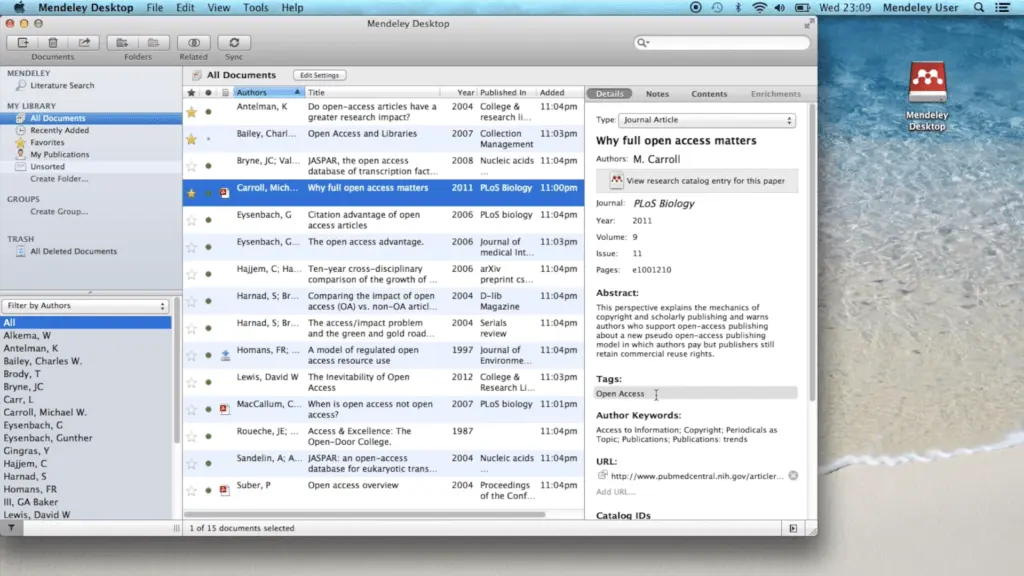Sort by the favorites star column header
The height and width of the screenshot is (576, 1024).
point(191,93)
